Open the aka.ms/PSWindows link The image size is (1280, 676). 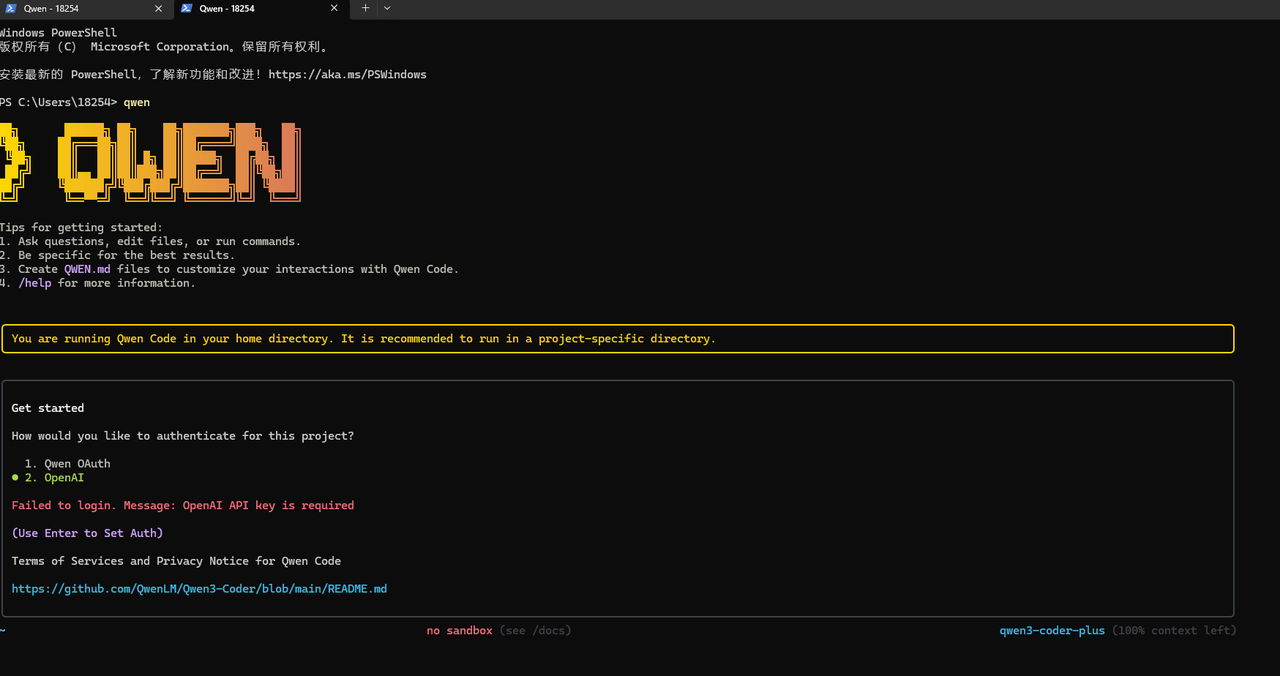click(347, 75)
